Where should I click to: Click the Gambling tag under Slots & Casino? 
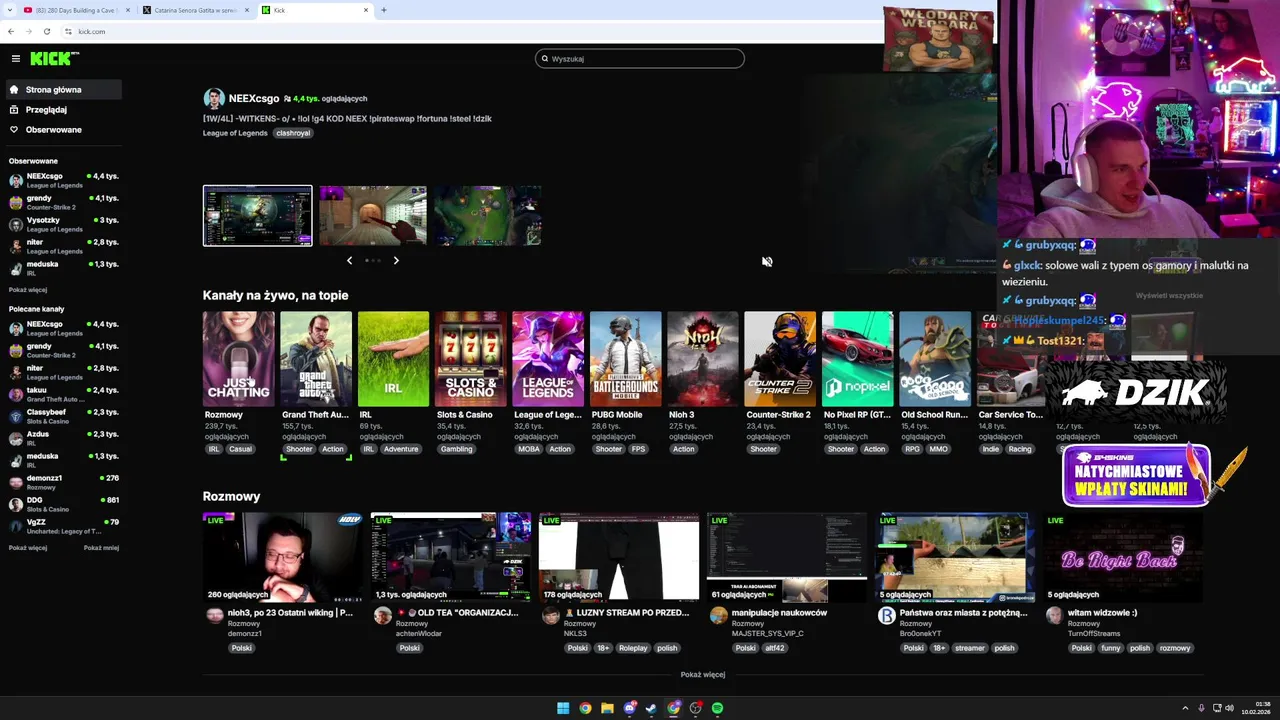coord(457,449)
